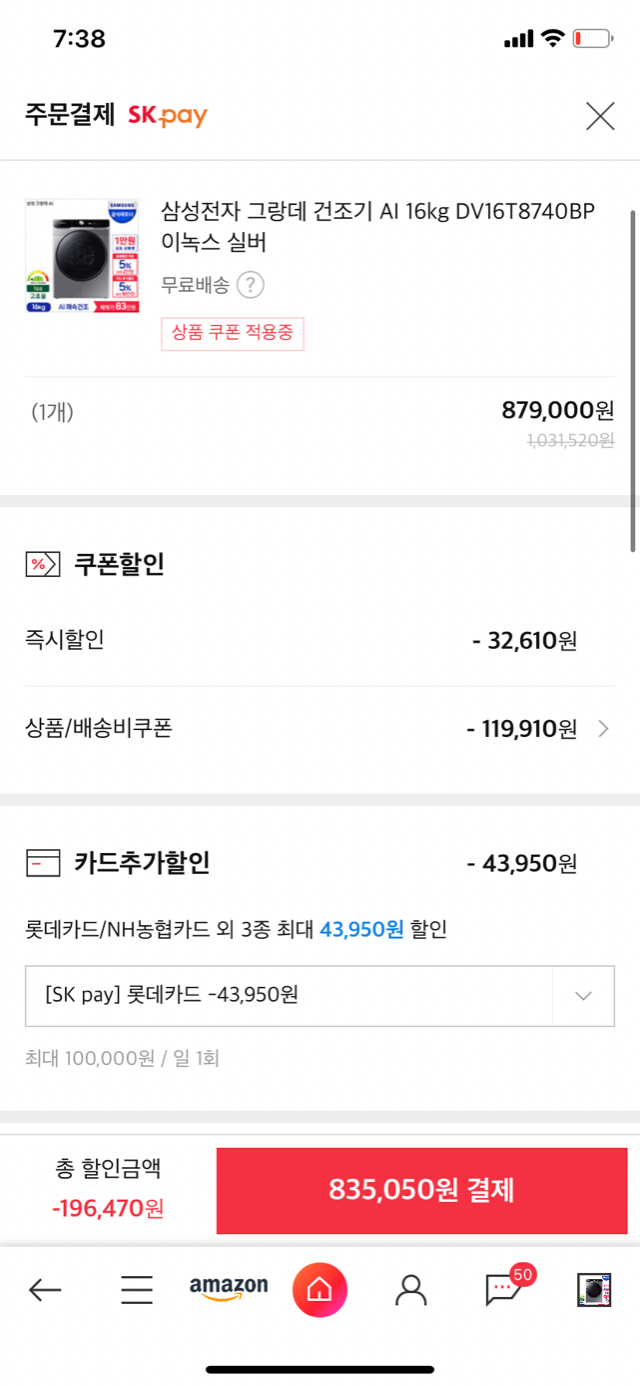Tap the card additional discount icon
Screen dimensions: 640x1386
click(43, 862)
